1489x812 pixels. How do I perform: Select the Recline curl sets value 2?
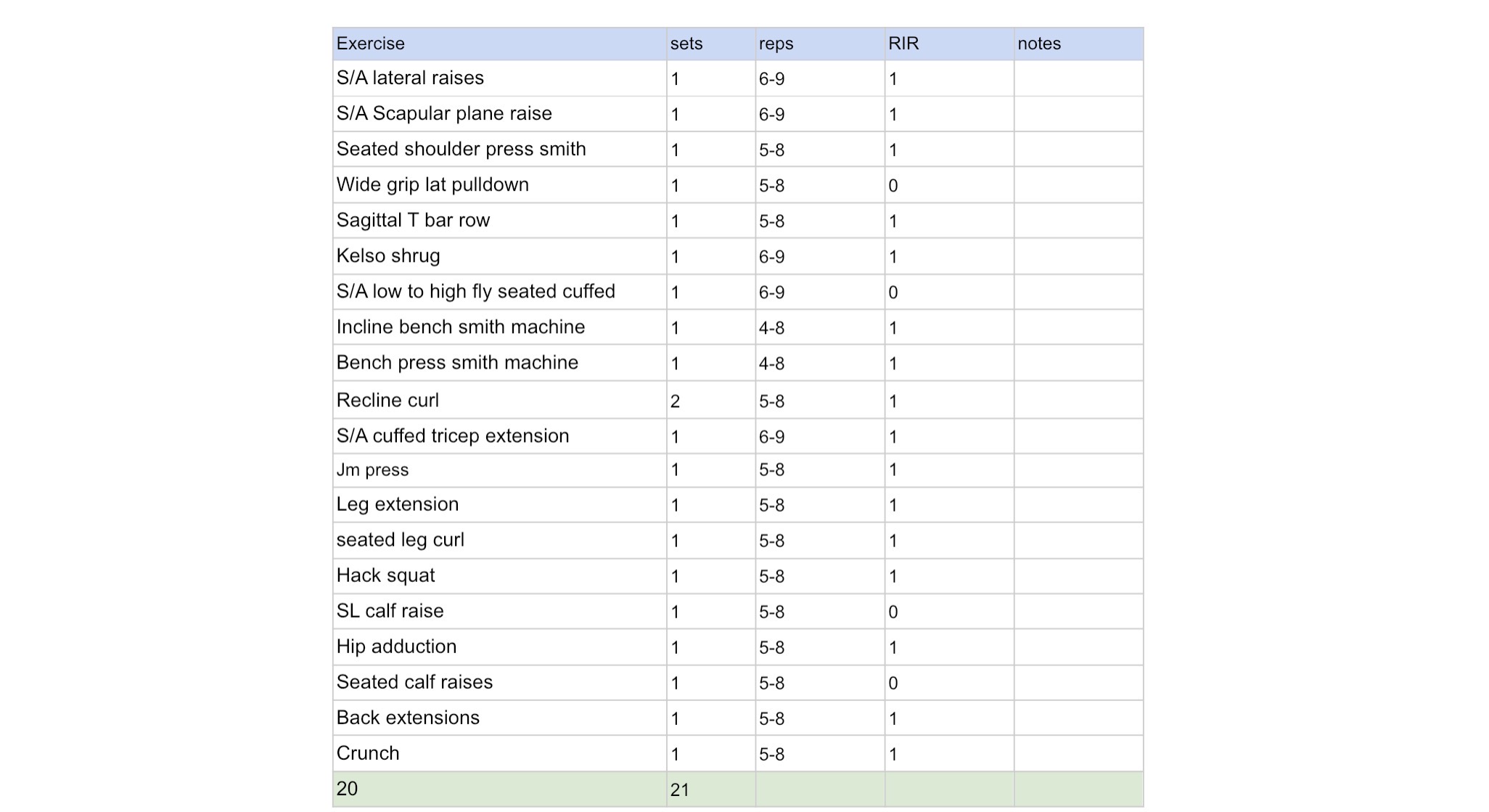(711, 400)
